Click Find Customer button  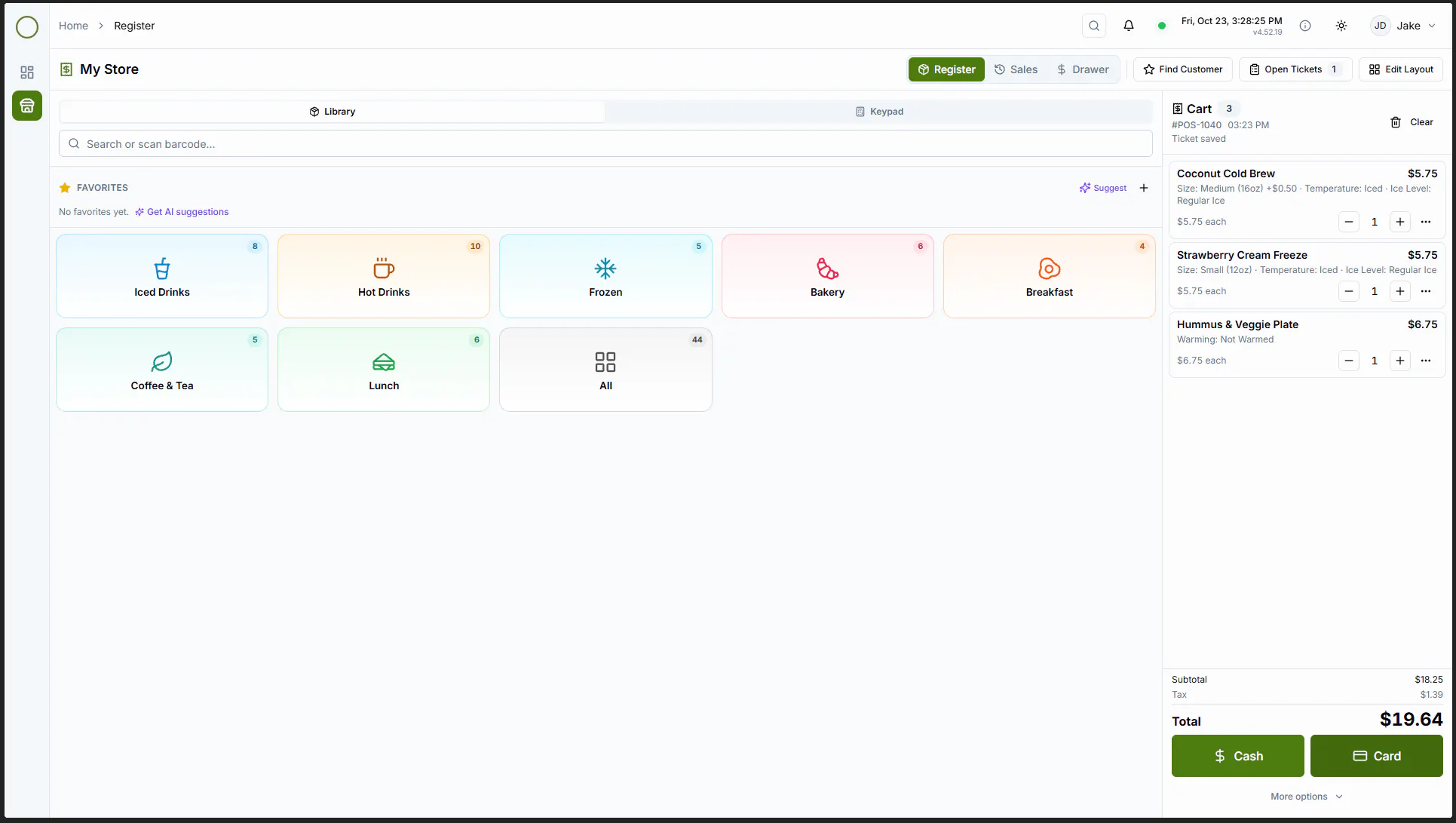click(1182, 69)
